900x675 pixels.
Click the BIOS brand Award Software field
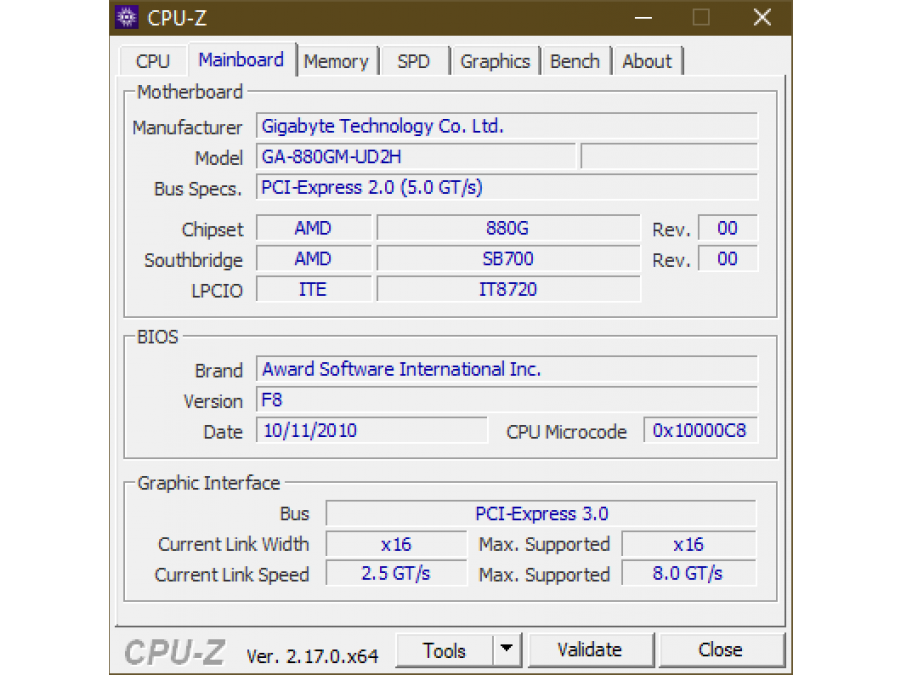pos(506,370)
